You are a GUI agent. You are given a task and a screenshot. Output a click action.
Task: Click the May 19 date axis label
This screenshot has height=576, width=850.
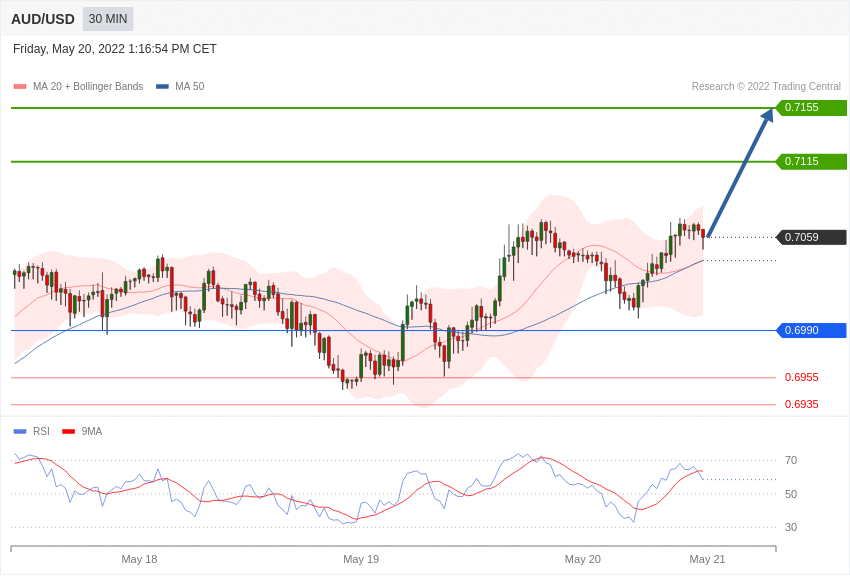coord(361,559)
